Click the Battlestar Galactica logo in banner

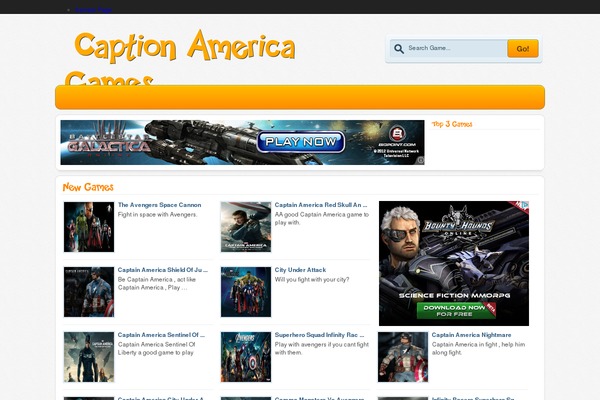[109, 144]
